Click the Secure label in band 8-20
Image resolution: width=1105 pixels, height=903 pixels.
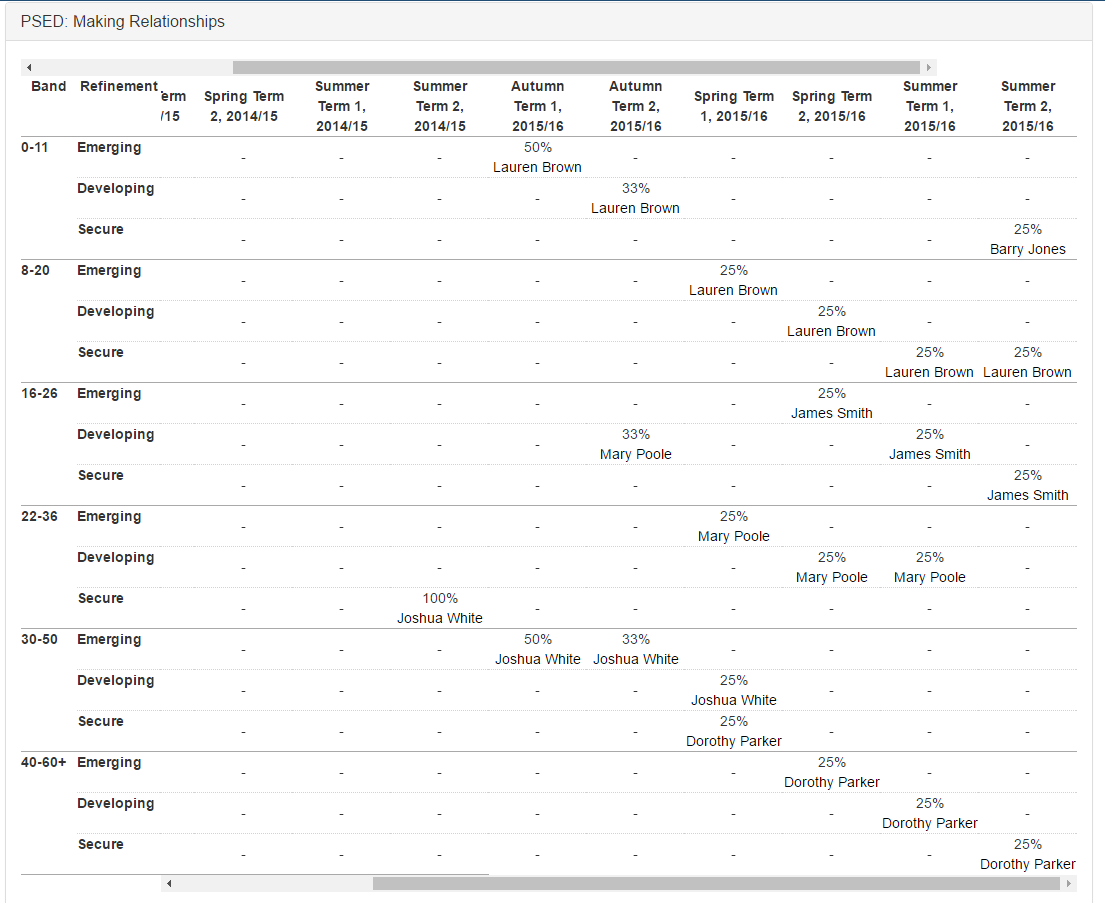pyautogui.click(x=101, y=352)
